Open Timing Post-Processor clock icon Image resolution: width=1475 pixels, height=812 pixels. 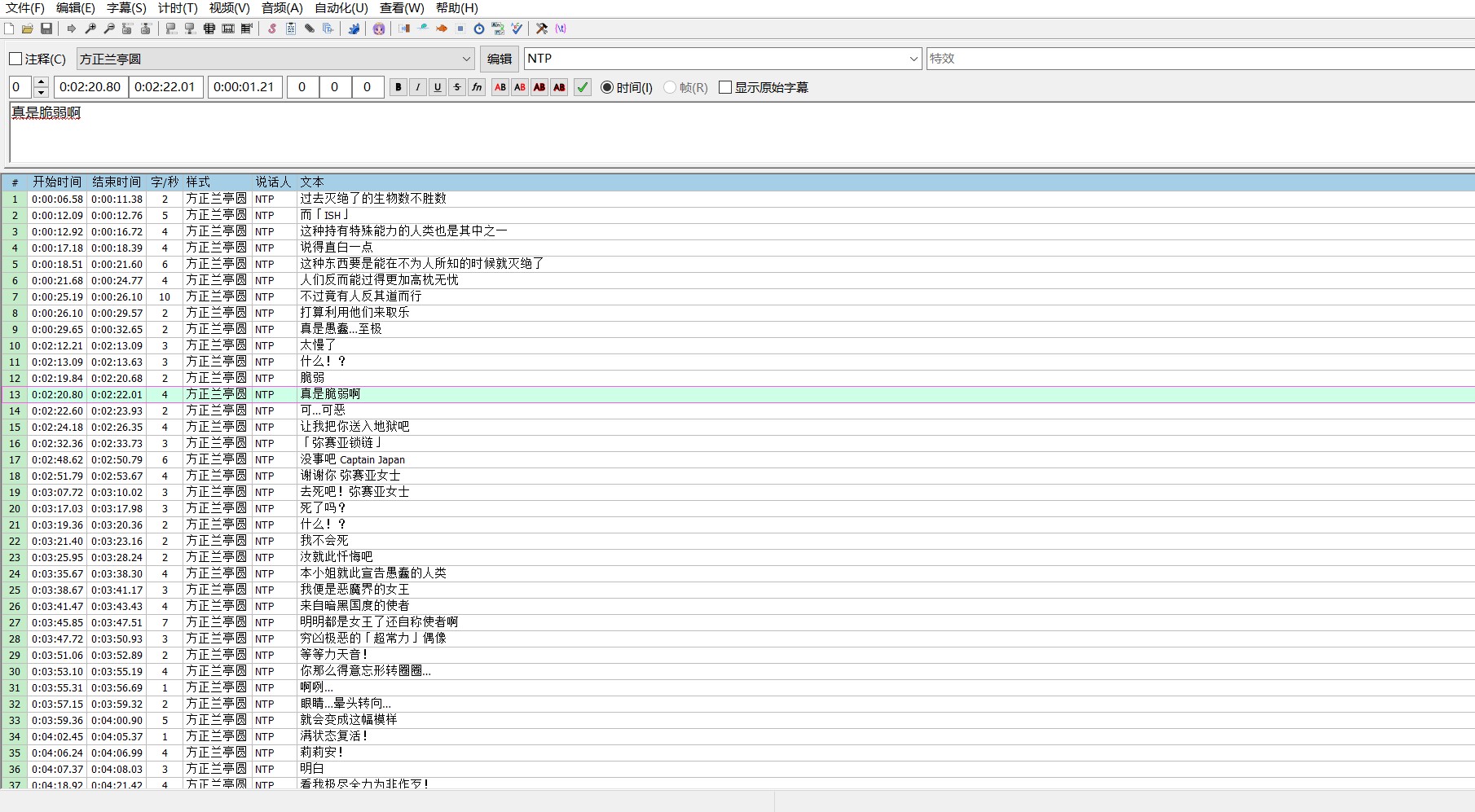pos(479,29)
